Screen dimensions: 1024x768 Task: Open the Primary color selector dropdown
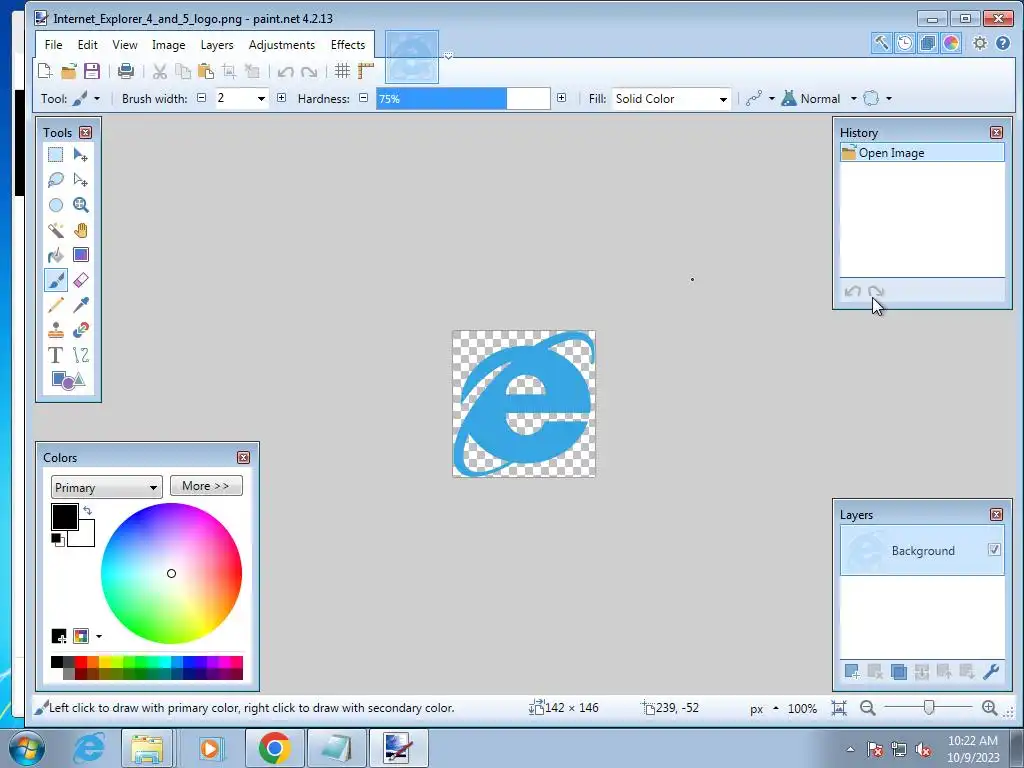106,488
